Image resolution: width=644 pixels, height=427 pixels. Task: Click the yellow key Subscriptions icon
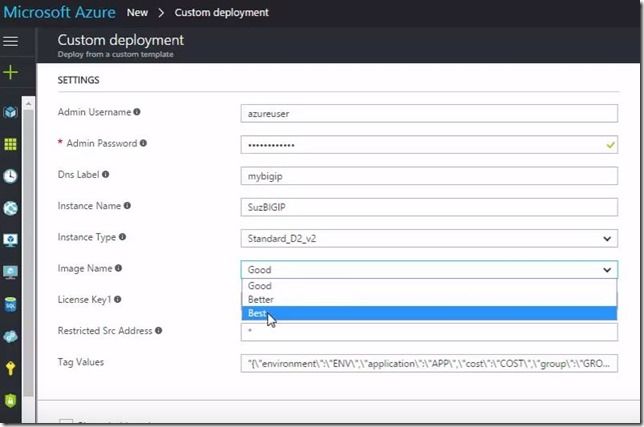11,368
